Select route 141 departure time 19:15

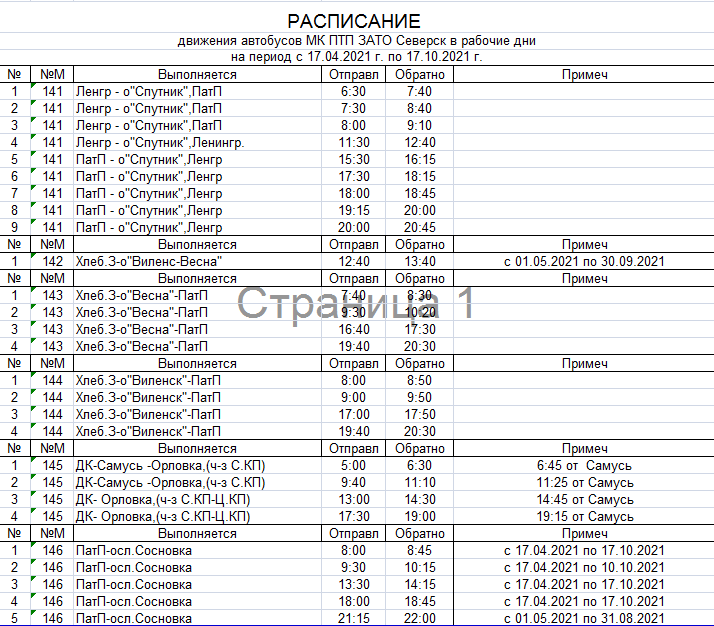tap(354, 210)
